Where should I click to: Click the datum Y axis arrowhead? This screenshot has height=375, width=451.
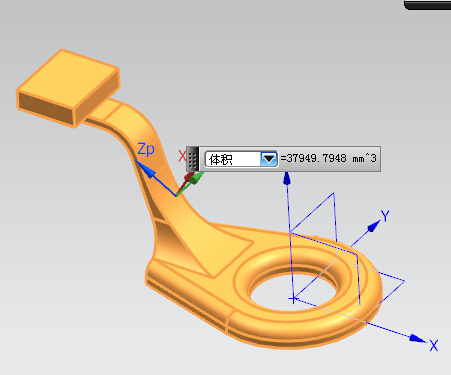pyautogui.click(x=374, y=226)
